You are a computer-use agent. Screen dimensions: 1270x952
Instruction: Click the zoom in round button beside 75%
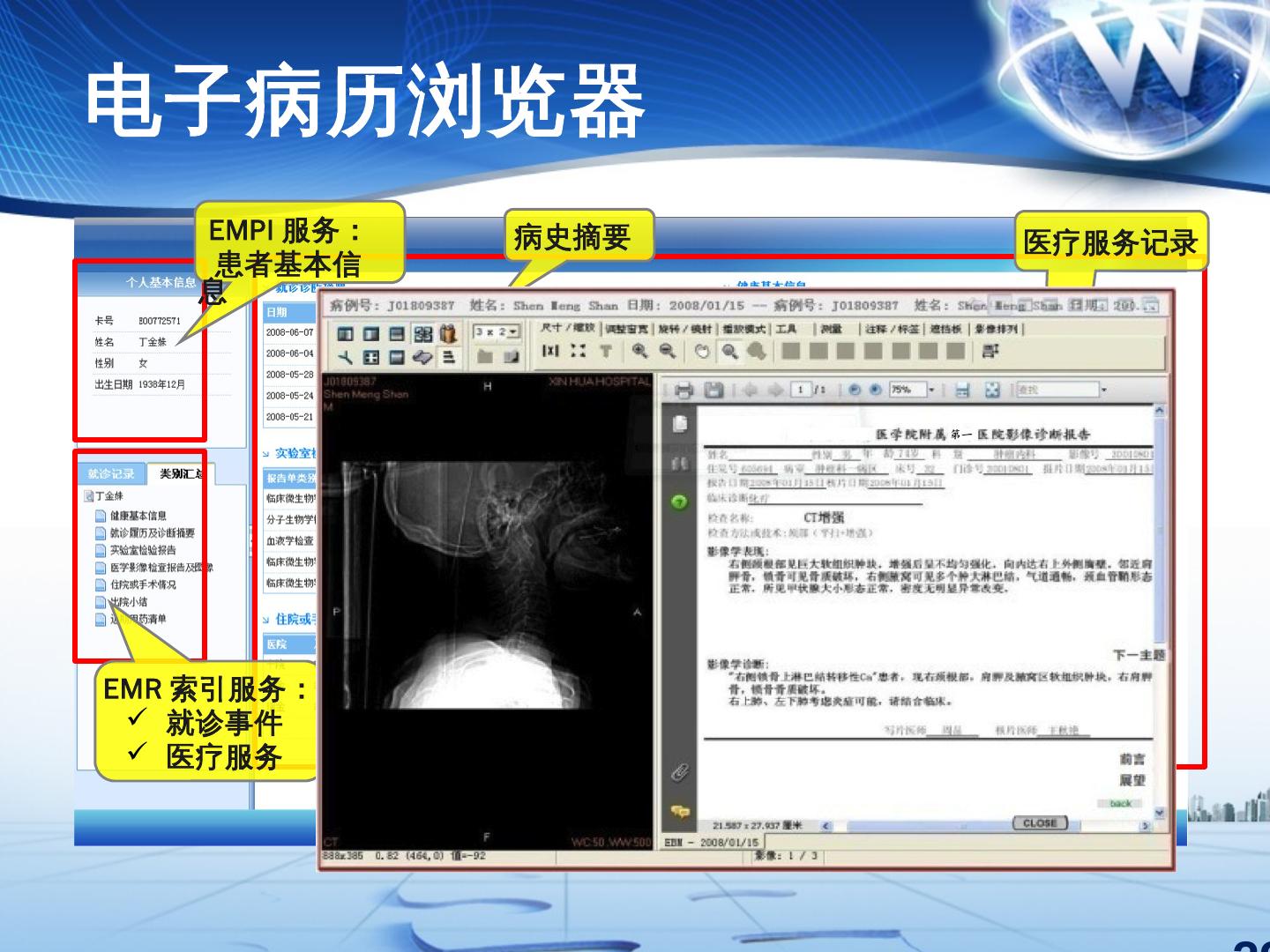[875, 390]
